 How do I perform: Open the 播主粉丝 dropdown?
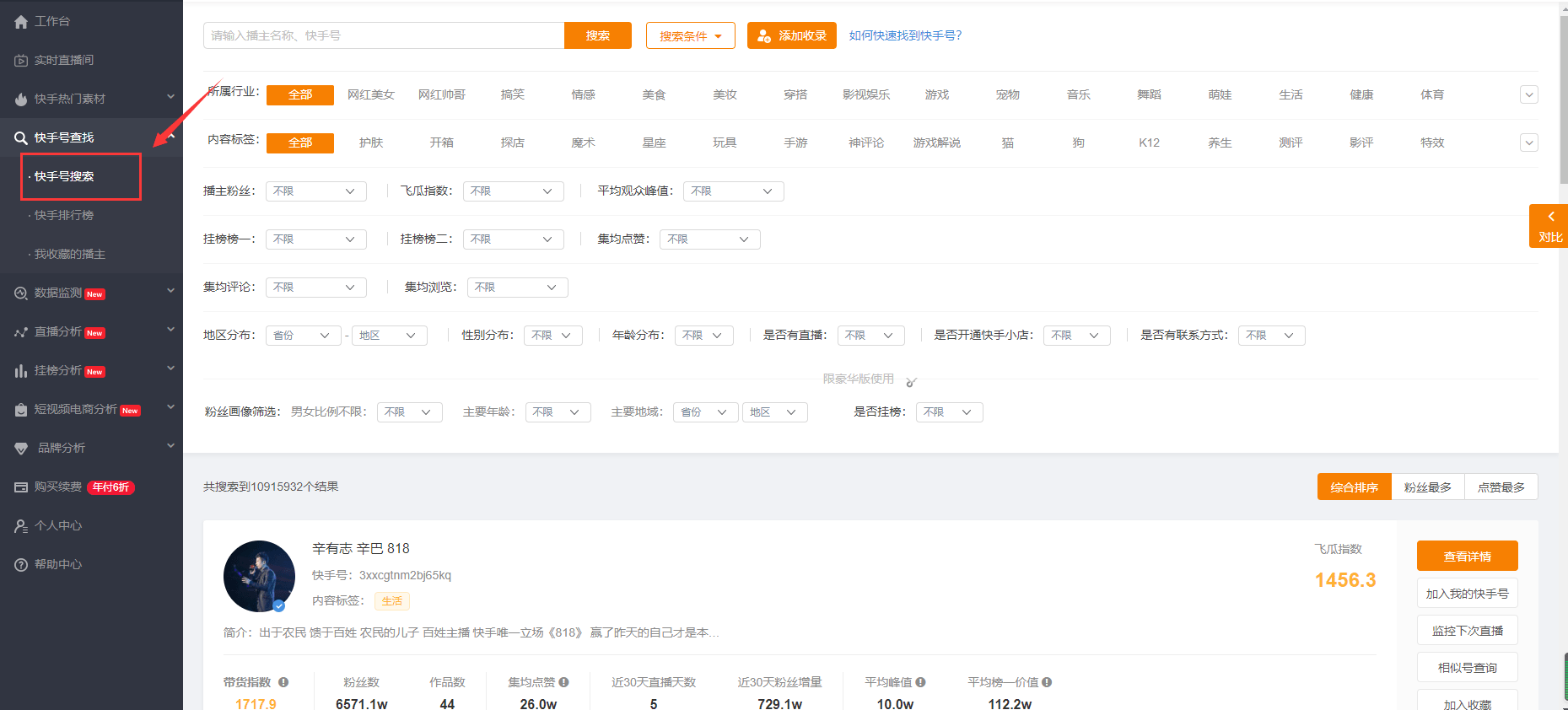316,191
